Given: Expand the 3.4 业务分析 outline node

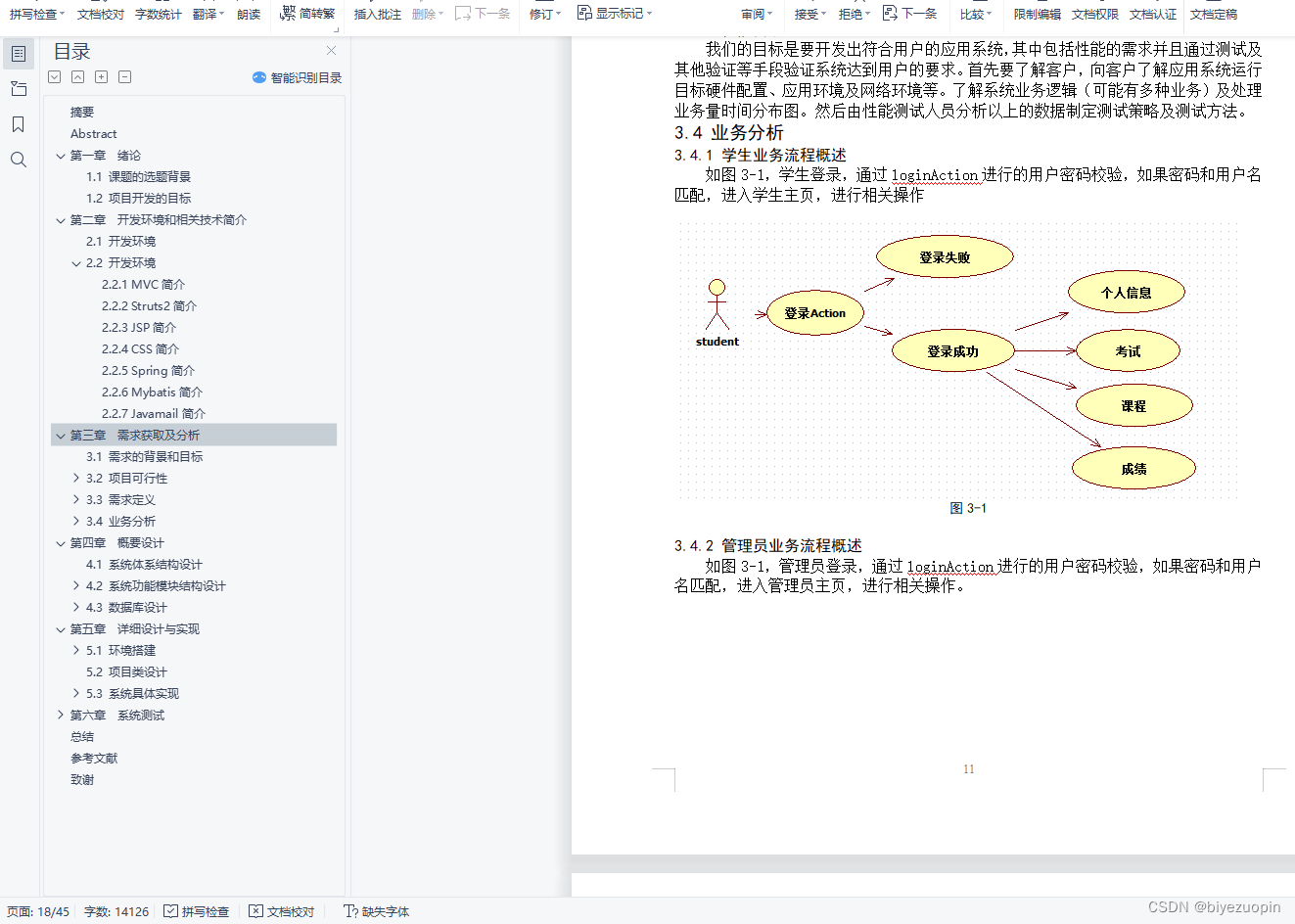Looking at the screenshot, I should (x=76, y=521).
